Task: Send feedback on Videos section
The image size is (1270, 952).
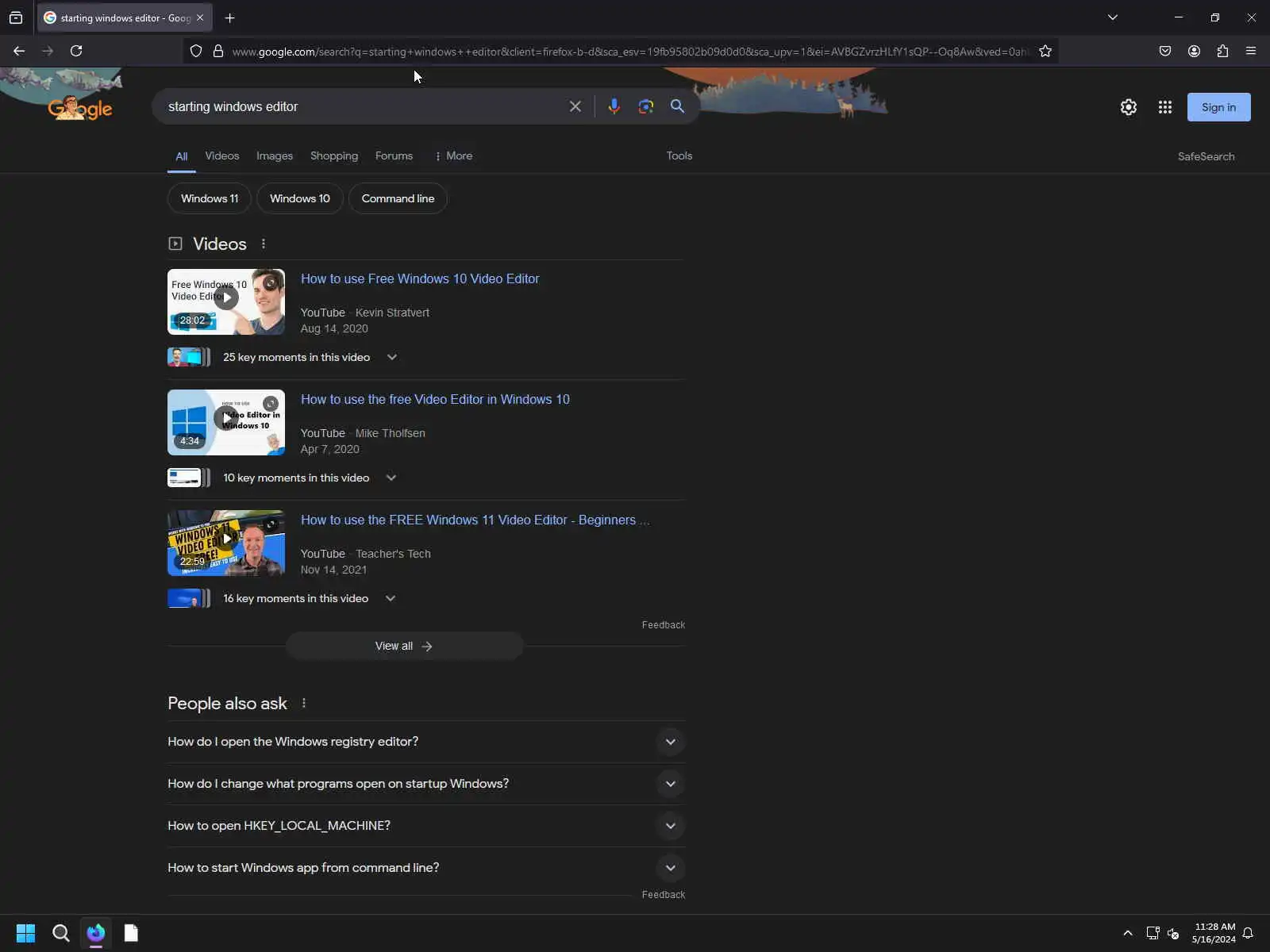Action: [x=664, y=625]
